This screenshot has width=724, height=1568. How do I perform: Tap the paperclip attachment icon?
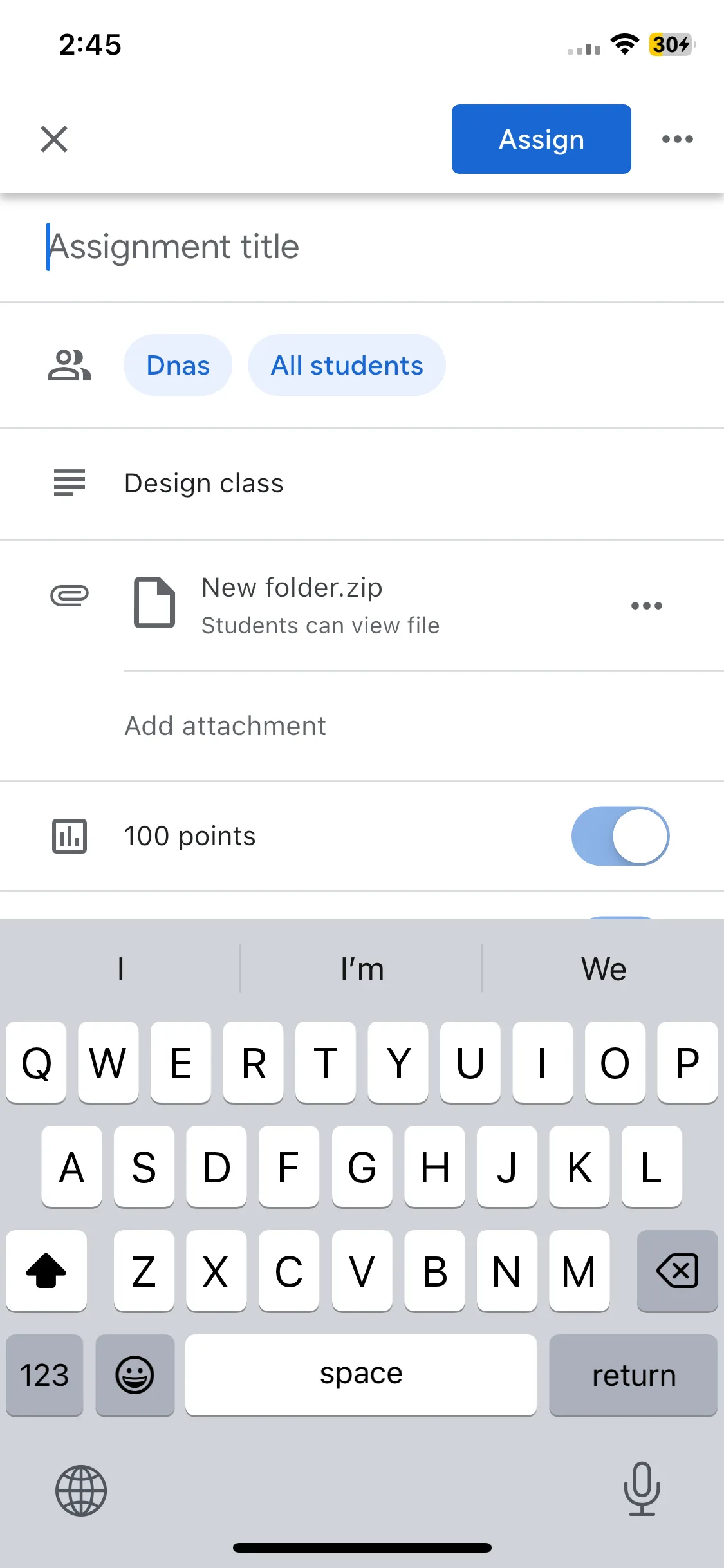click(70, 595)
